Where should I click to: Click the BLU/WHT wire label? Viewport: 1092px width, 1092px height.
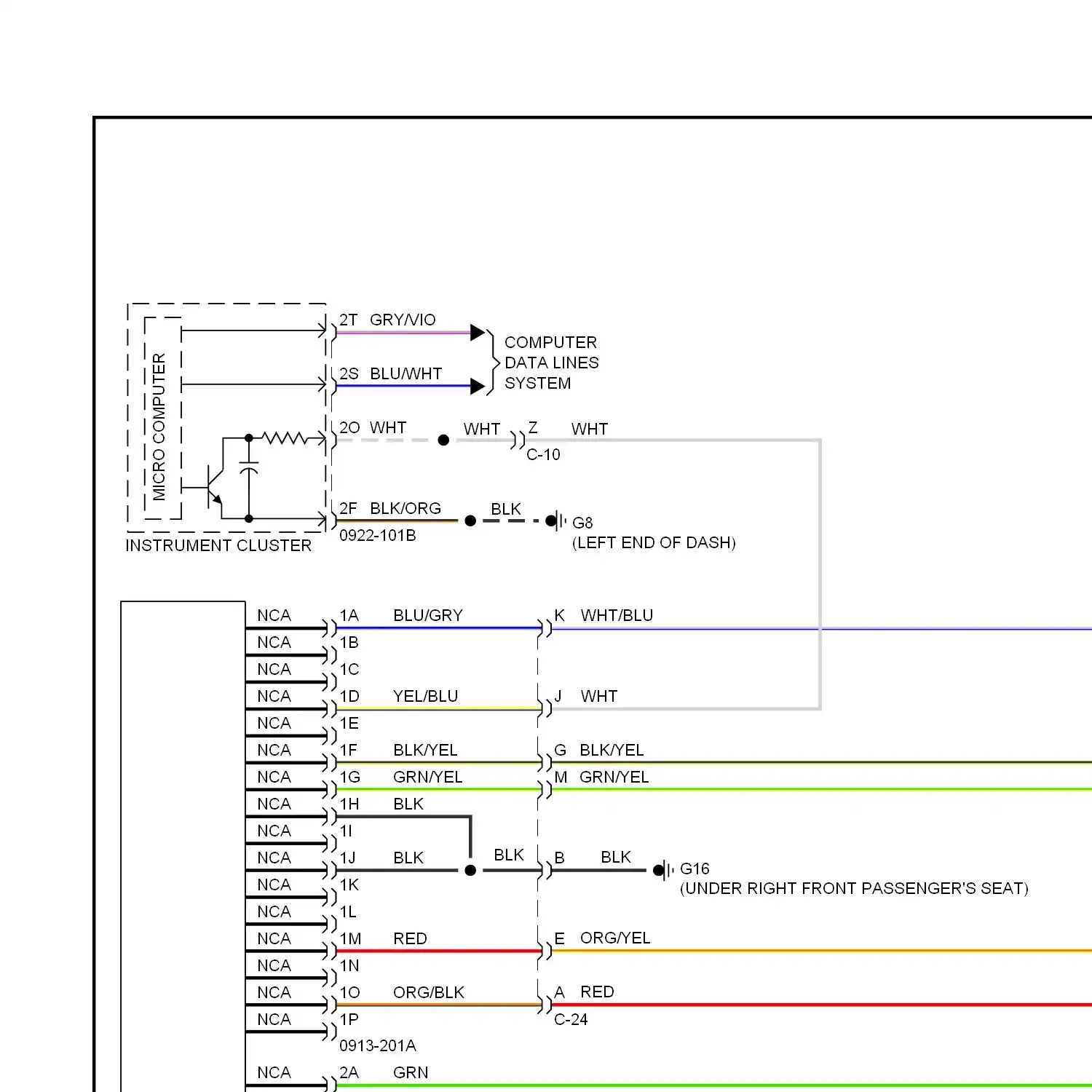pyautogui.click(x=405, y=373)
